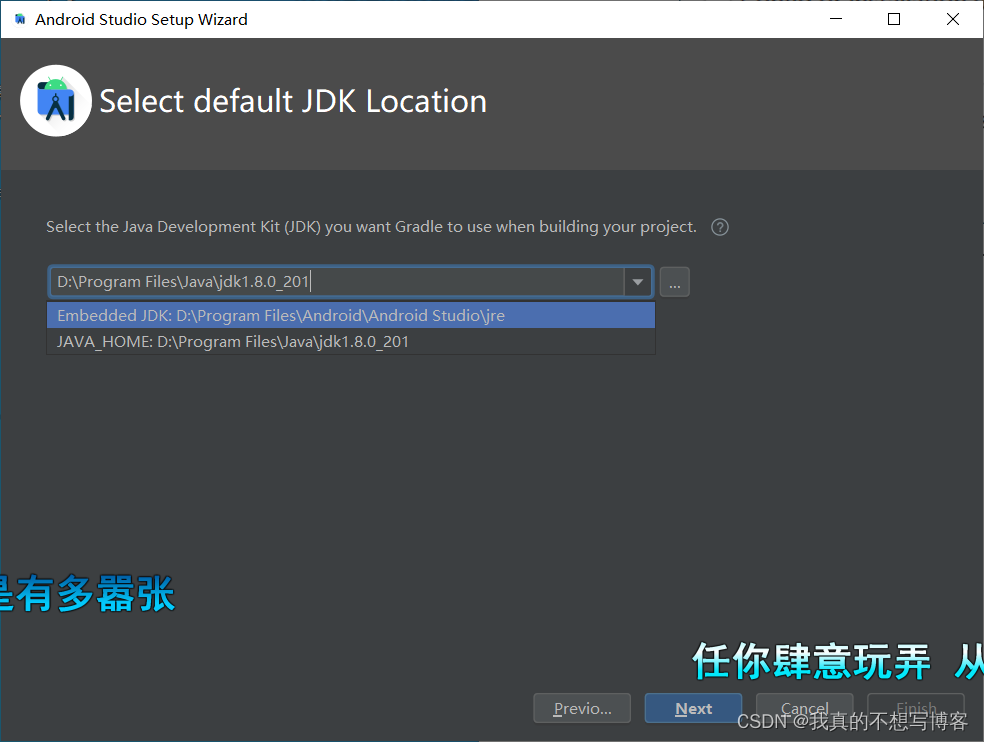Viewport: 984px width, 742px height.
Task: Click the title bar Android Studio icon
Action: (20, 19)
